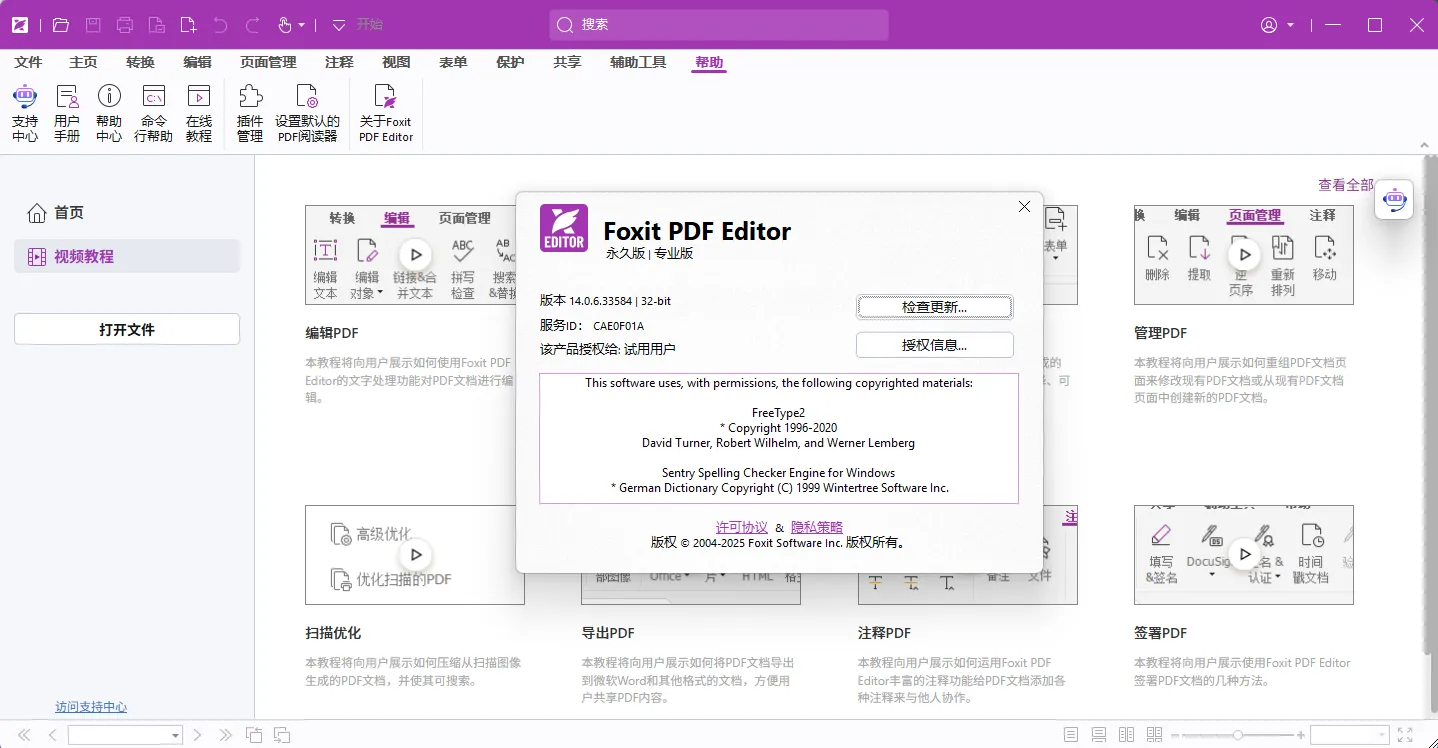
Task: Toggle fullscreen icon in status bar
Action: tap(1405, 735)
